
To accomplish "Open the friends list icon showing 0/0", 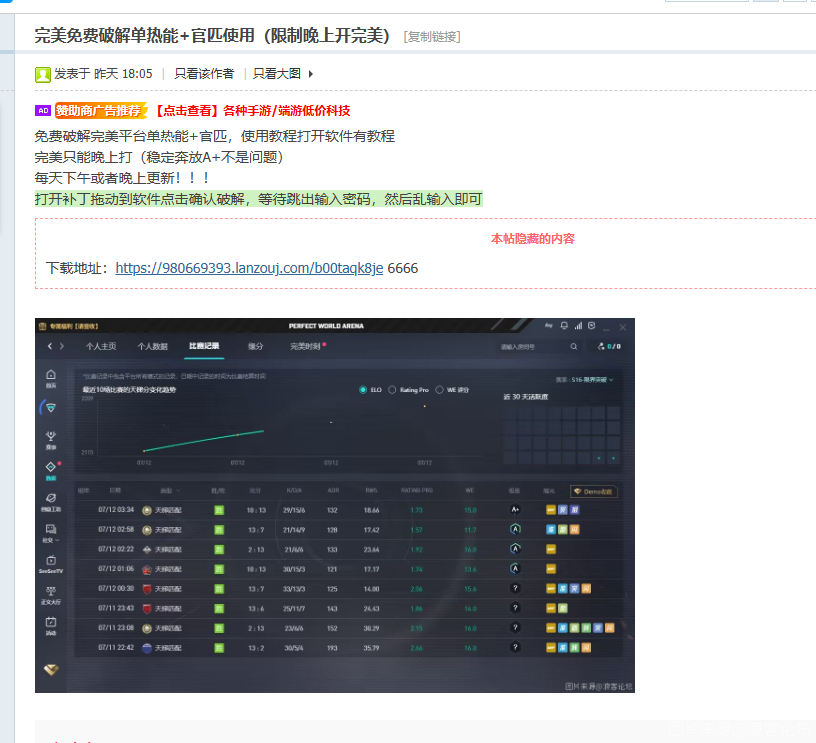I will click(x=610, y=346).
